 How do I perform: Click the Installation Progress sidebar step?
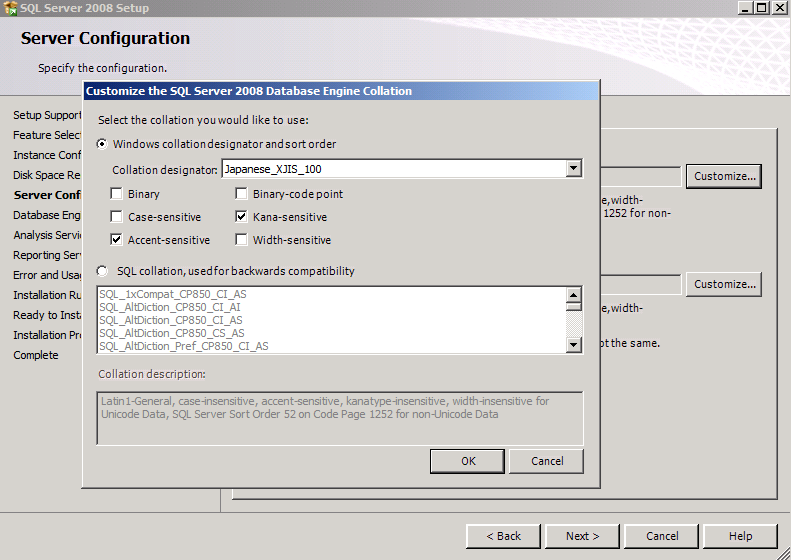(x=47, y=335)
